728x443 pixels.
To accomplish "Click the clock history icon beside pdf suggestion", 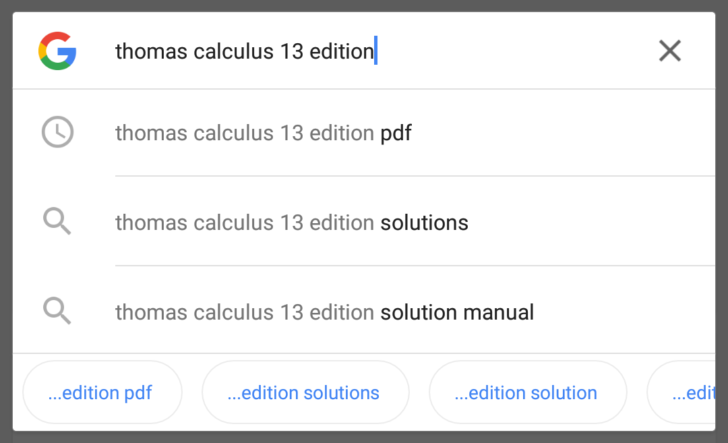I will (58, 132).
